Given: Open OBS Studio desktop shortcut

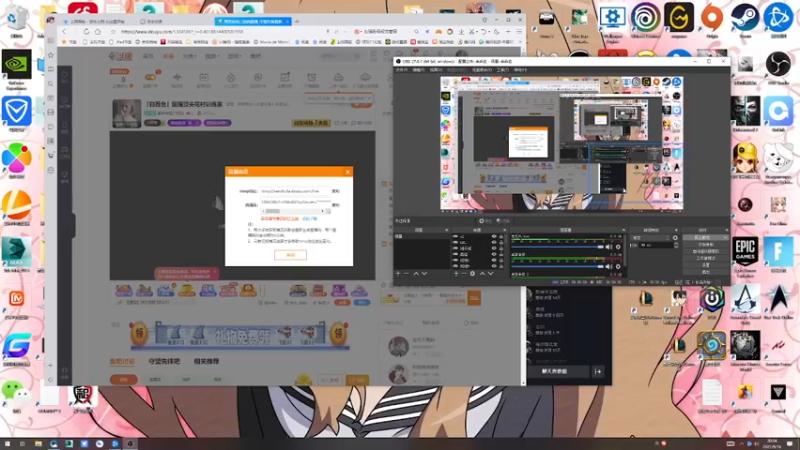Looking at the screenshot, I should pyautogui.click(x=778, y=67).
